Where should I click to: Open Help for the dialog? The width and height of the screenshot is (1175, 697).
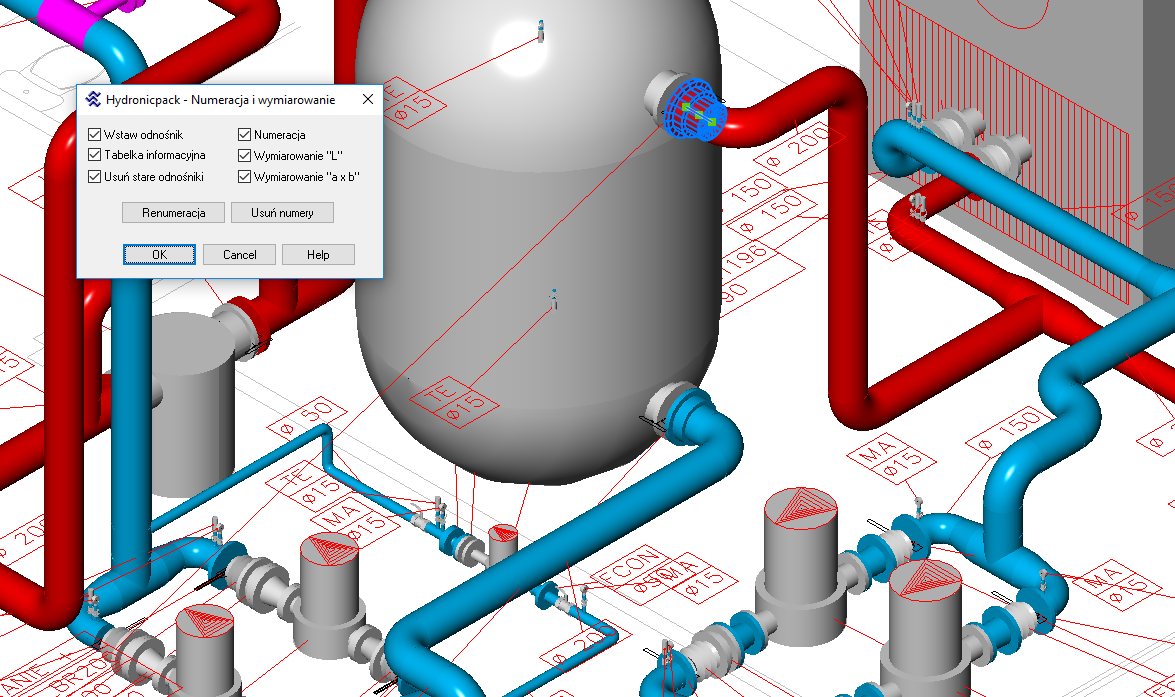tap(318, 255)
